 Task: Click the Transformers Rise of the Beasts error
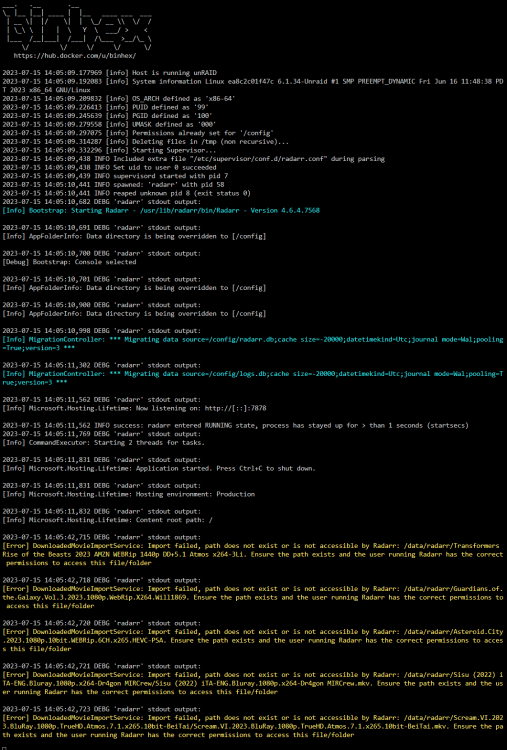(253, 554)
